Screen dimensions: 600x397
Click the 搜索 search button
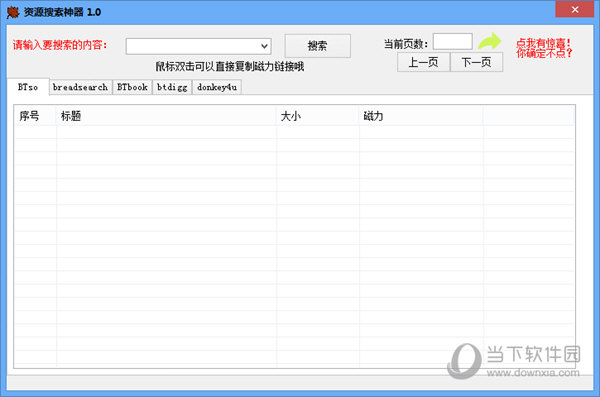(x=317, y=46)
